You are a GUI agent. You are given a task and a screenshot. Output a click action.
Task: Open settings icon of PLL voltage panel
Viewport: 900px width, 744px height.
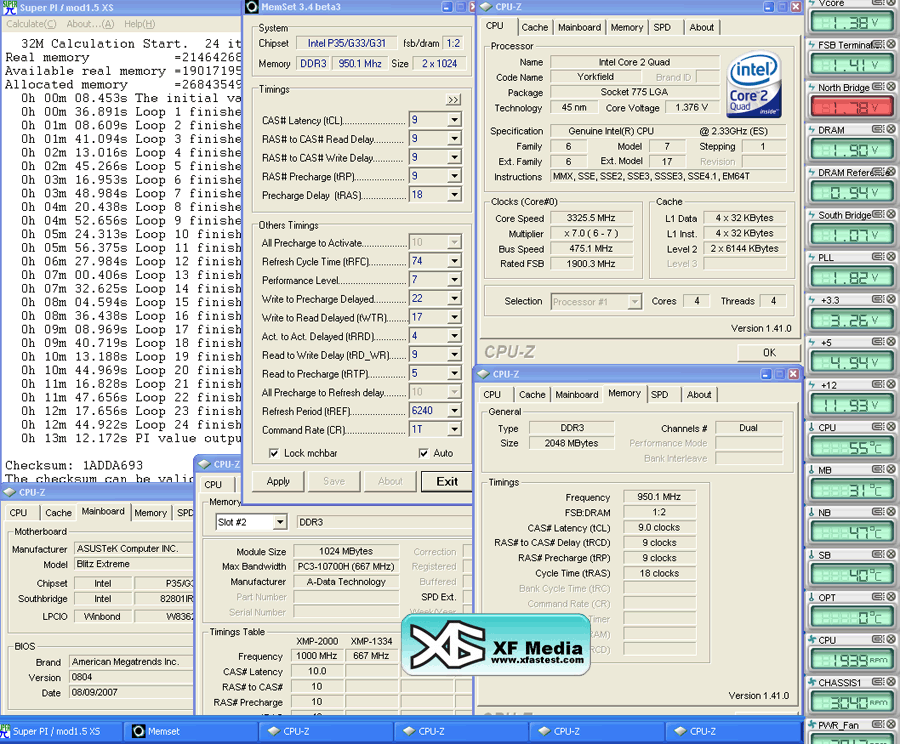(x=878, y=257)
